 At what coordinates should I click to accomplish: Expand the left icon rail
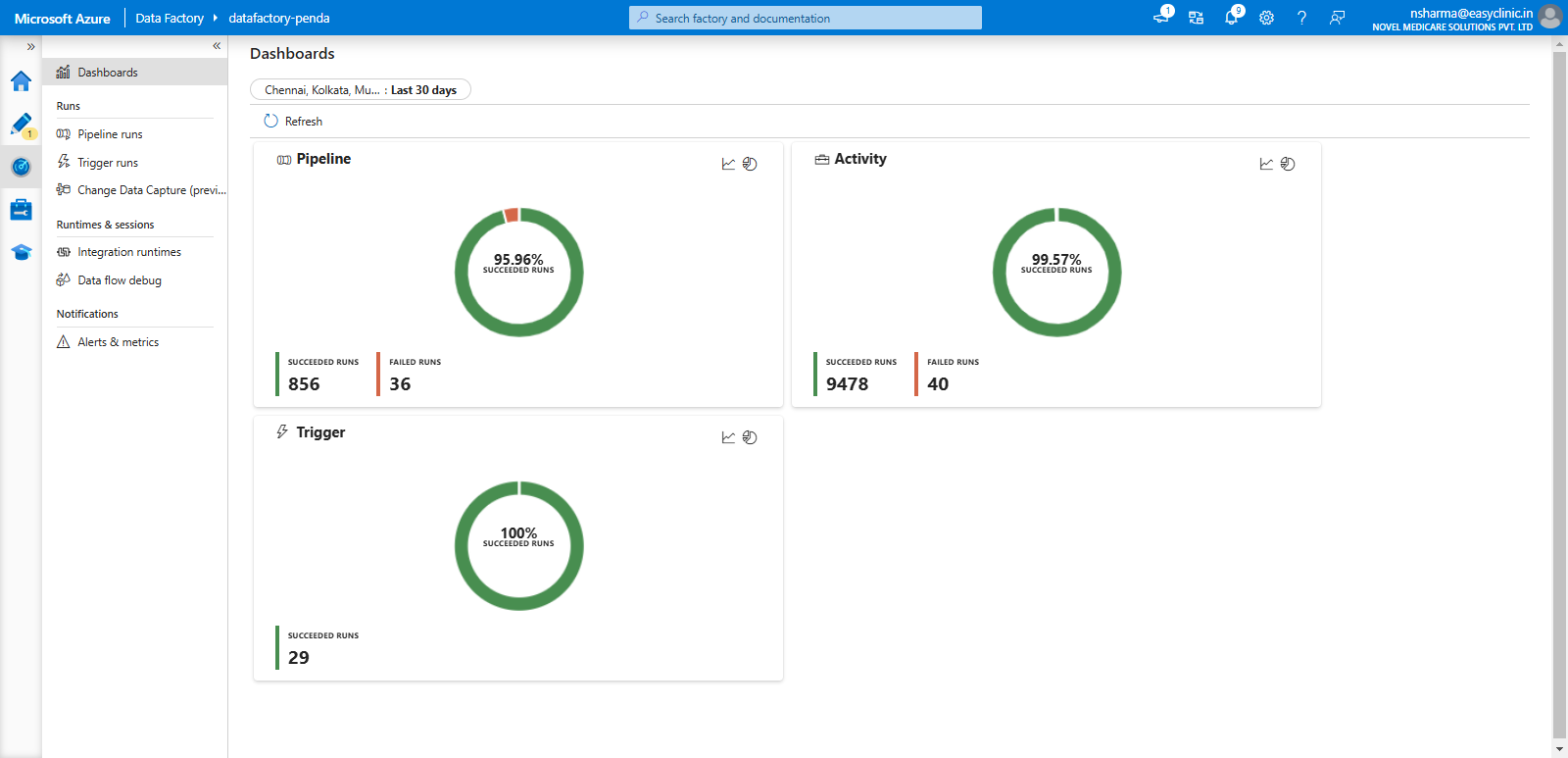(30, 46)
